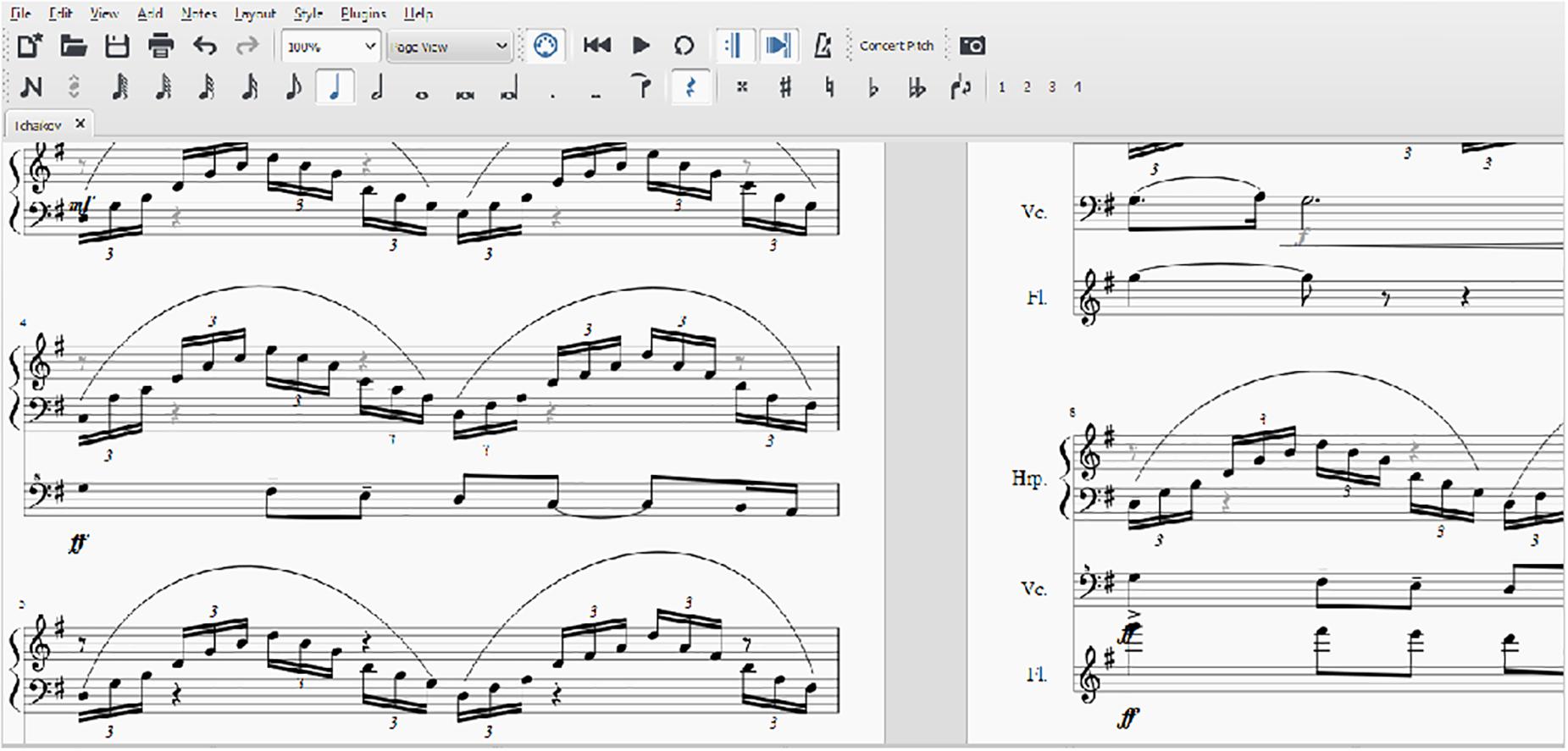Image resolution: width=1568 pixels, height=751 pixels.
Task: Apply a double flat accidental
Action: 917,87
